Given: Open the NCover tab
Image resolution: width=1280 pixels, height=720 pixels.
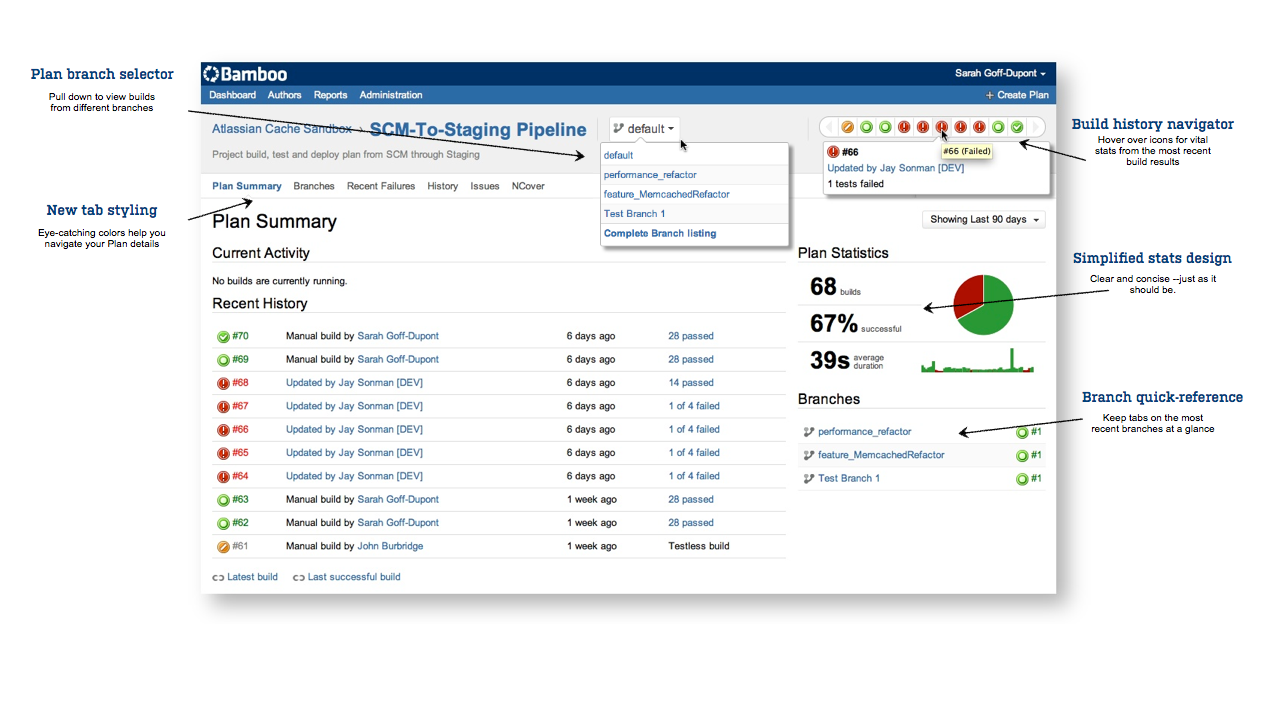Looking at the screenshot, I should click(x=530, y=186).
